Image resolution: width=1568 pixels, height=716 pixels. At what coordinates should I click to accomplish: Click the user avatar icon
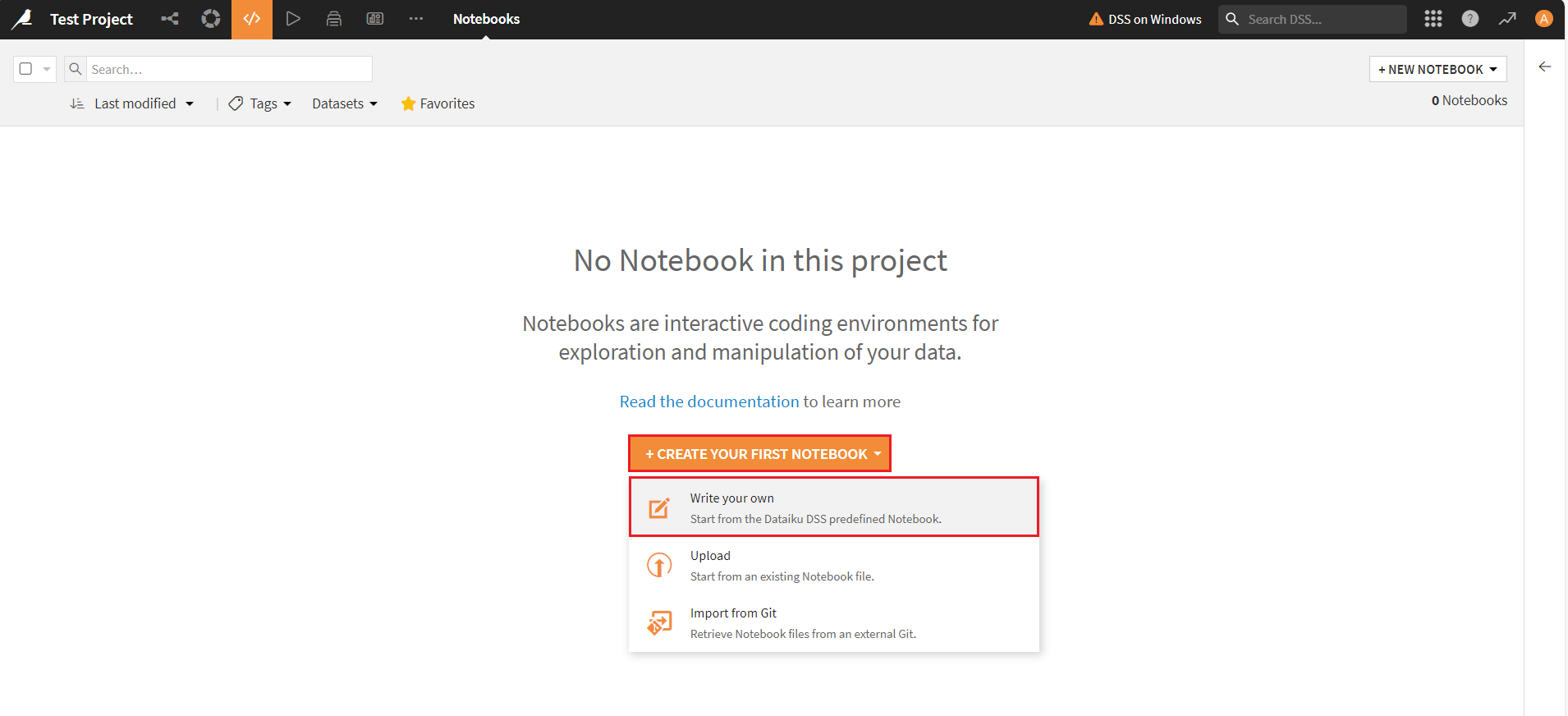(x=1544, y=19)
